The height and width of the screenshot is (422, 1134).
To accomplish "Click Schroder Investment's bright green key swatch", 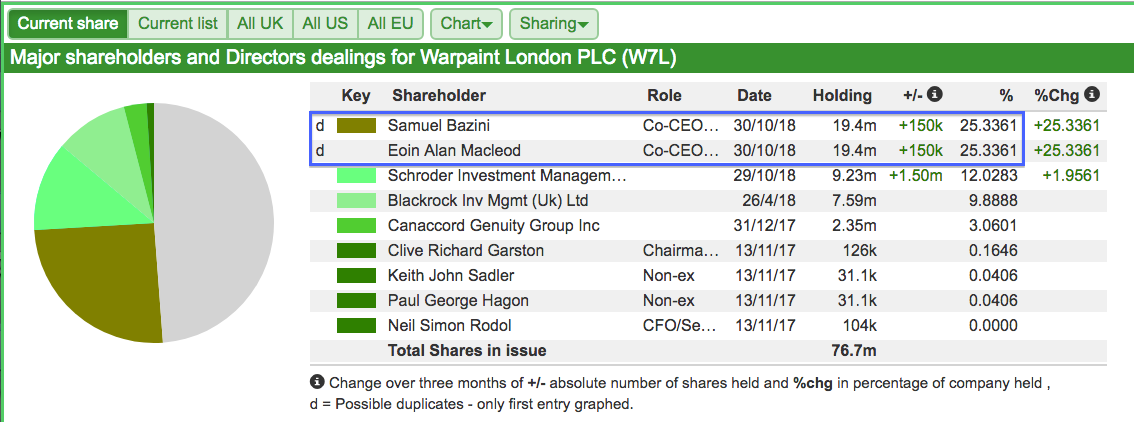I will click(357, 176).
